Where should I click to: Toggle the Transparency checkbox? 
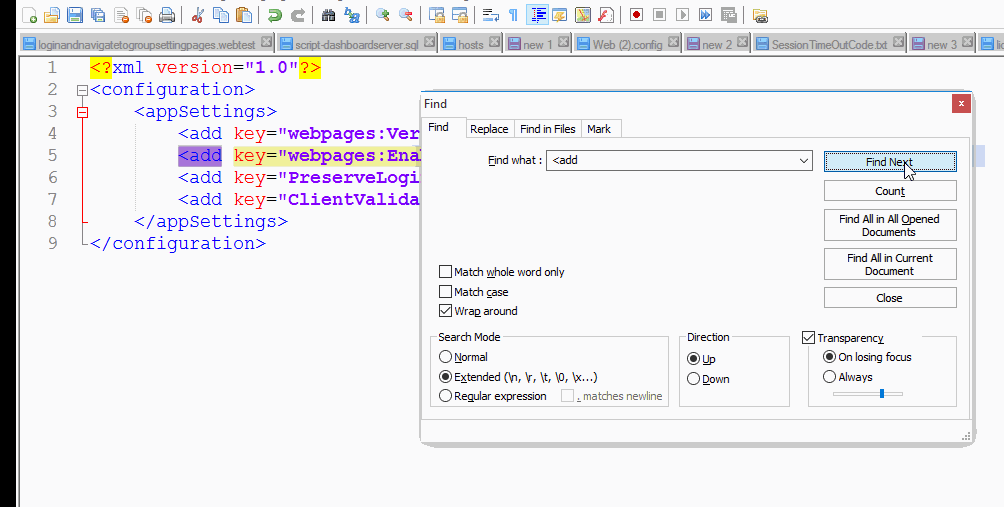pyautogui.click(x=809, y=338)
